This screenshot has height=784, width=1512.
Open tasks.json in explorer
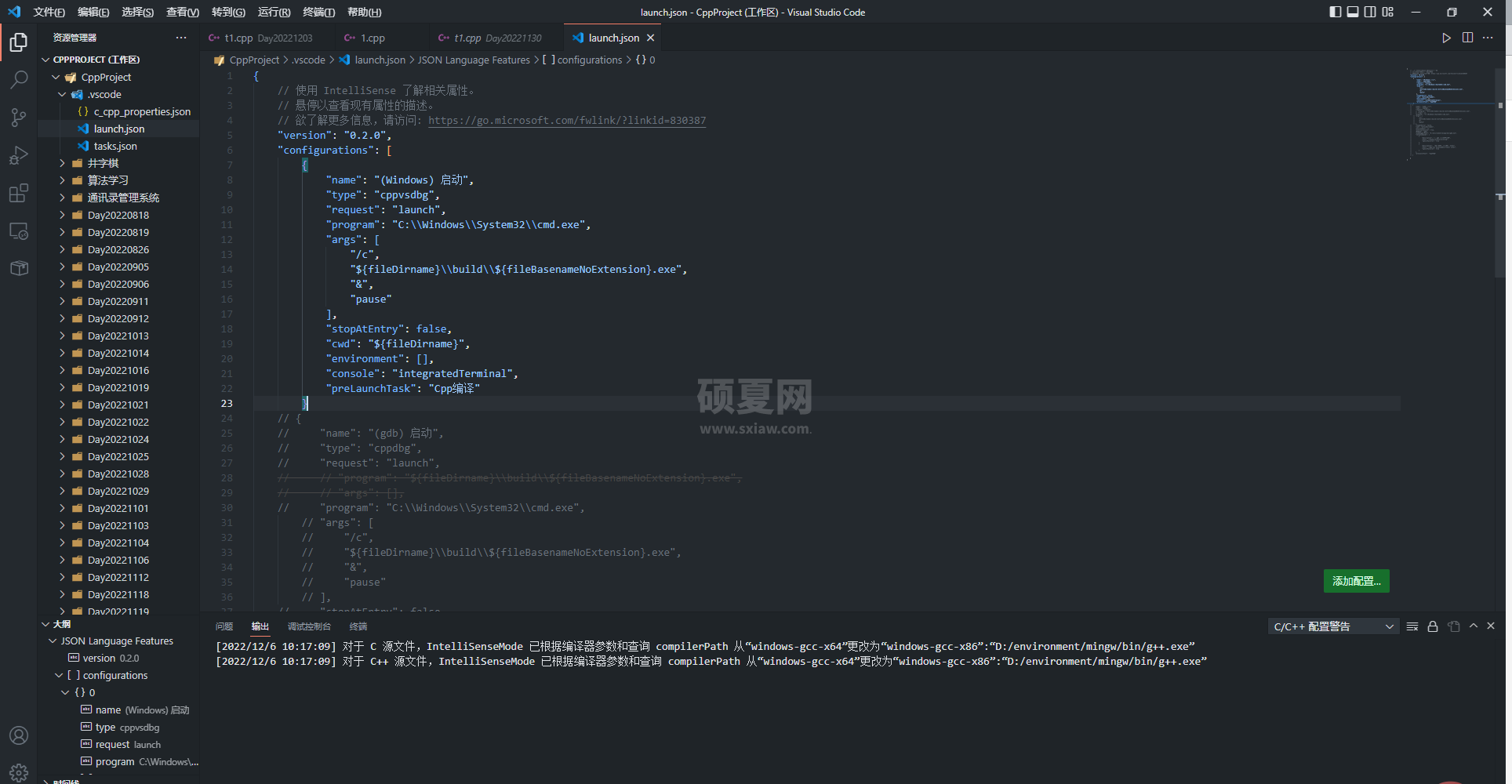coord(118,146)
